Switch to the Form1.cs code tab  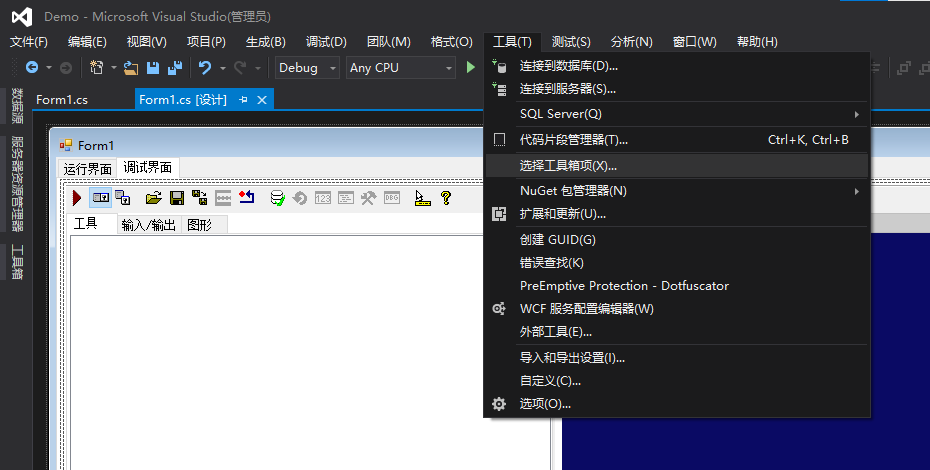coord(62,100)
